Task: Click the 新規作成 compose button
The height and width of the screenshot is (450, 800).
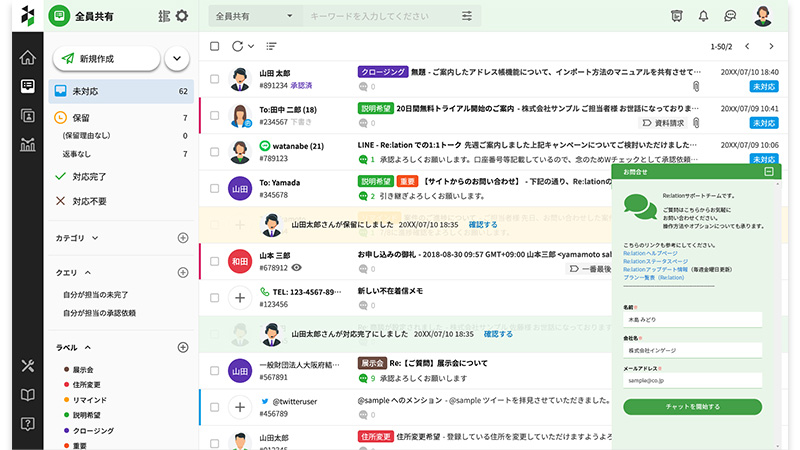Action: pos(105,59)
